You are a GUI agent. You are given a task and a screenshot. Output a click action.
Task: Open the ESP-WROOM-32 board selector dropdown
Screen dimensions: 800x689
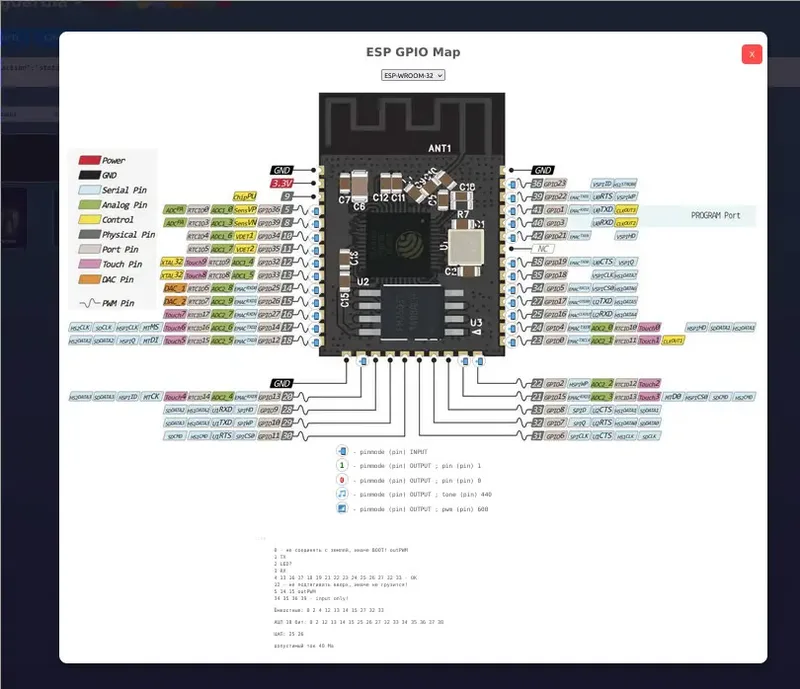[x=413, y=74]
